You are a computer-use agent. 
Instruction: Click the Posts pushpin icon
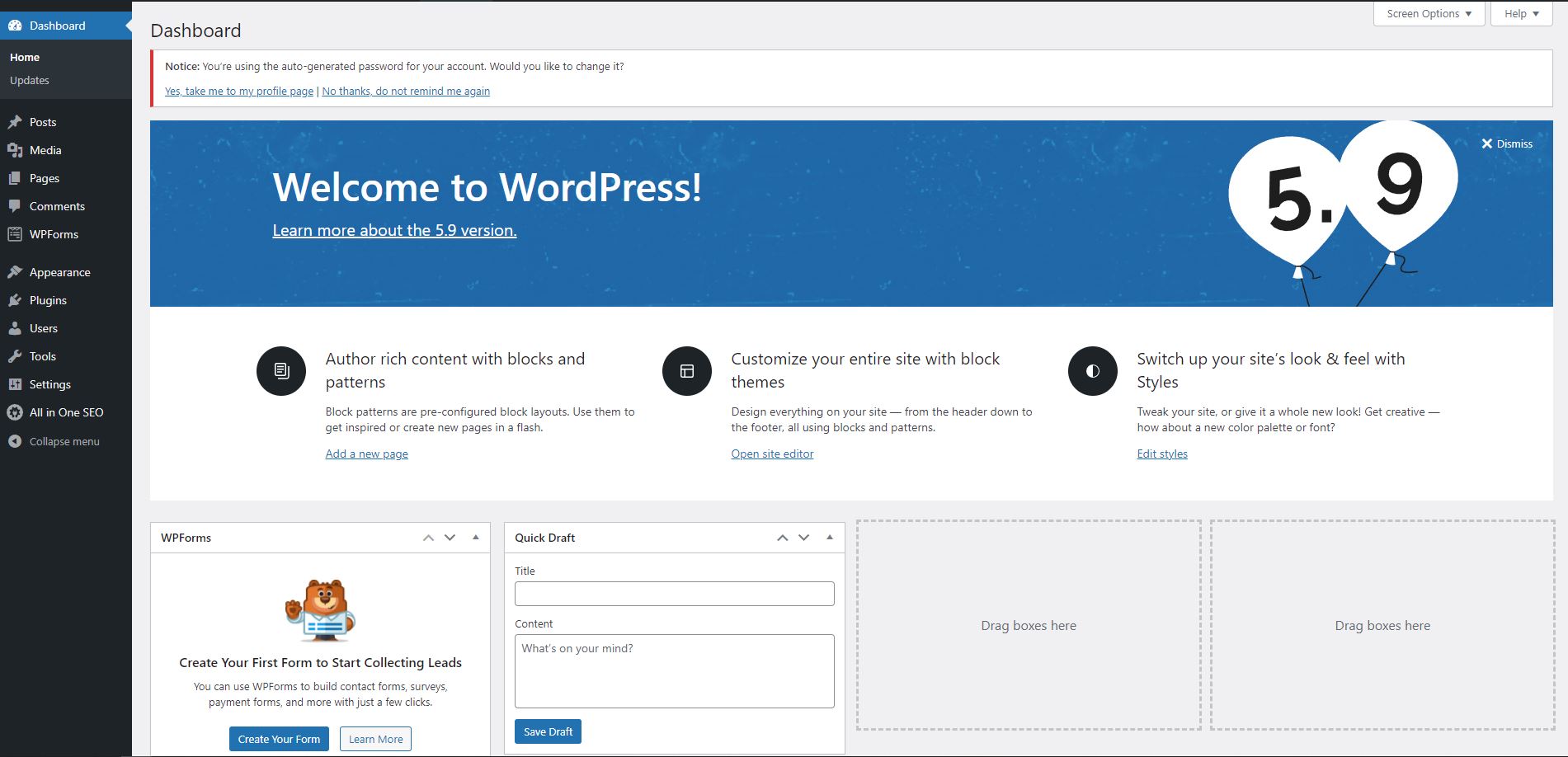(x=15, y=122)
